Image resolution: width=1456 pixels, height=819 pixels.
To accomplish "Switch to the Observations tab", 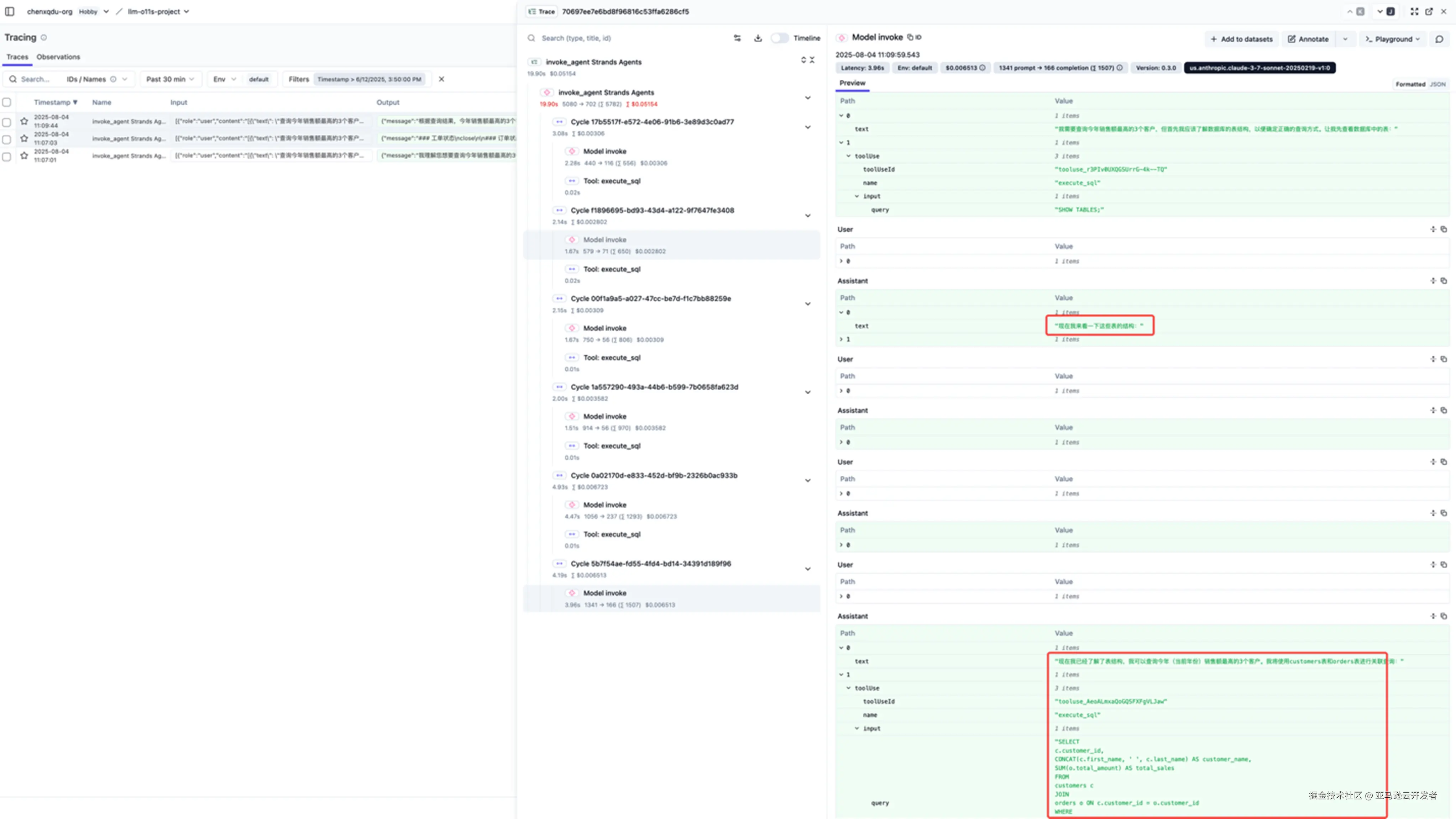I will point(58,57).
